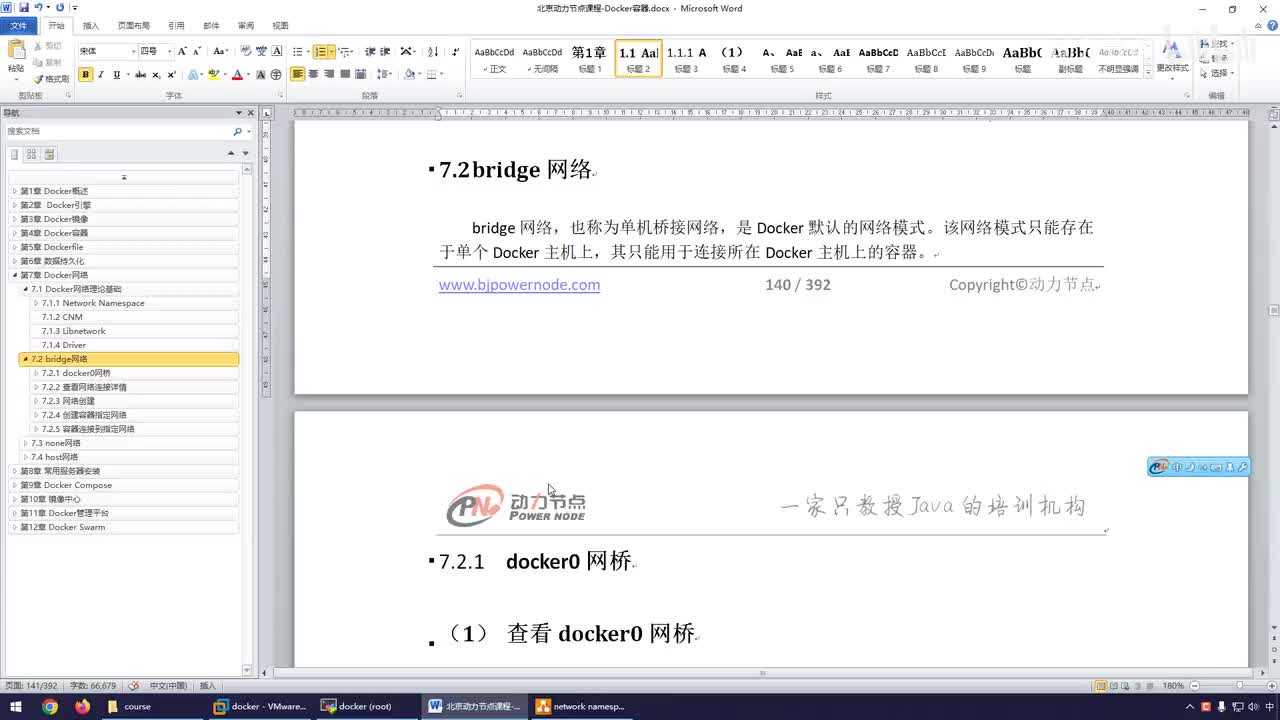Collapse the 第7章 Docker网络 heading in navigation

(15, 275)
